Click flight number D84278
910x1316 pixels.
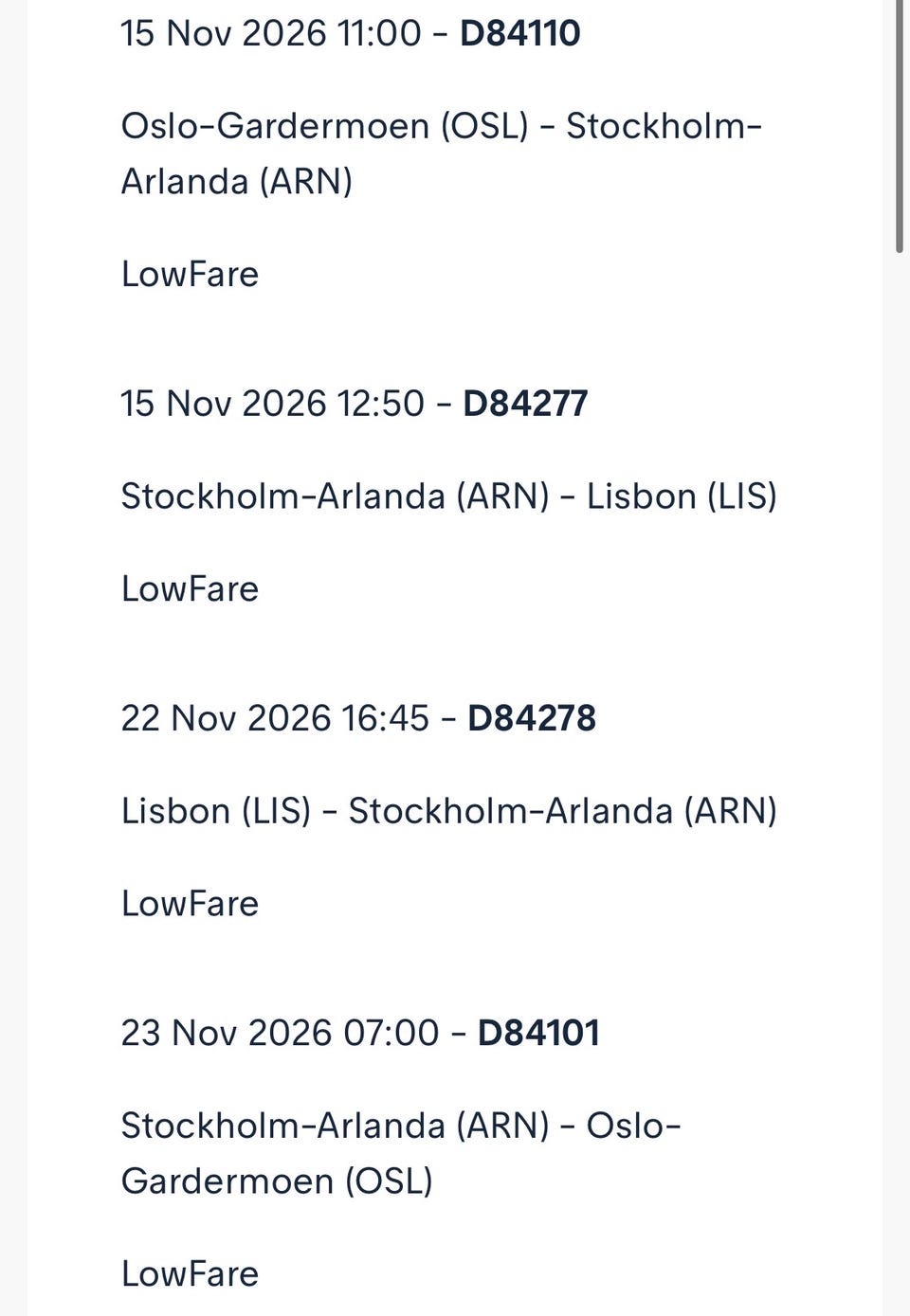point(531,718)
